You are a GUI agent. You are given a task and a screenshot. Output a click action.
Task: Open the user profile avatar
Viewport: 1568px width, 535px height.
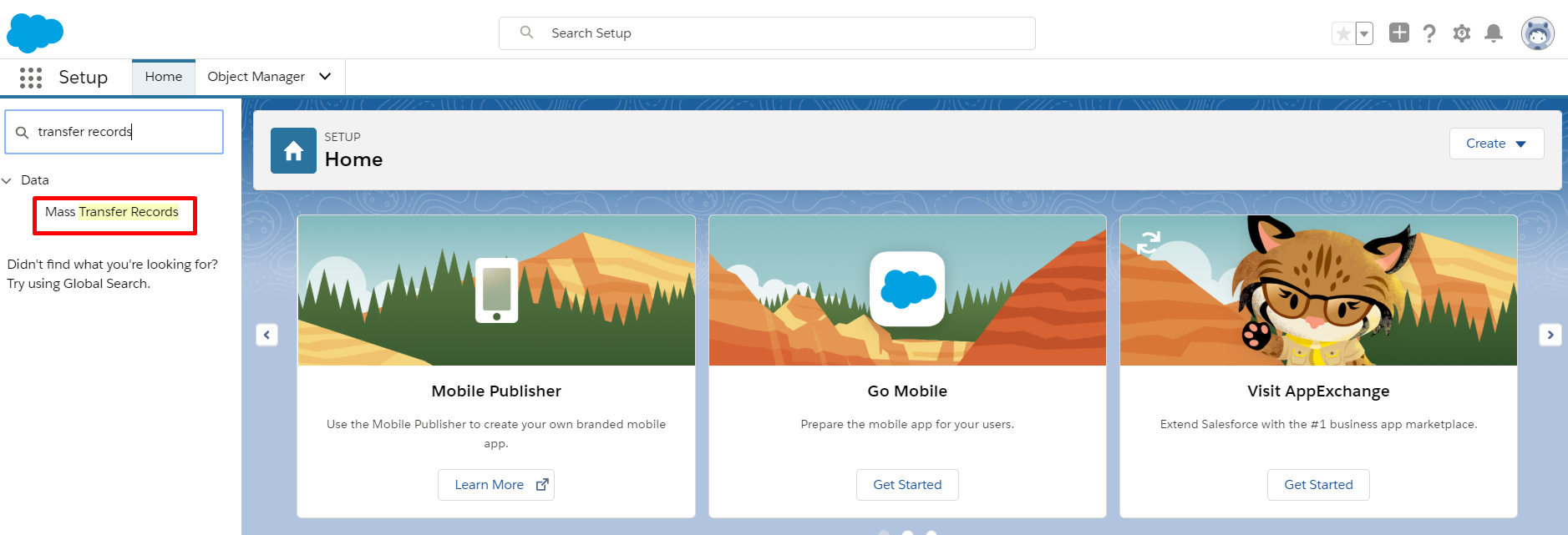1538,33
